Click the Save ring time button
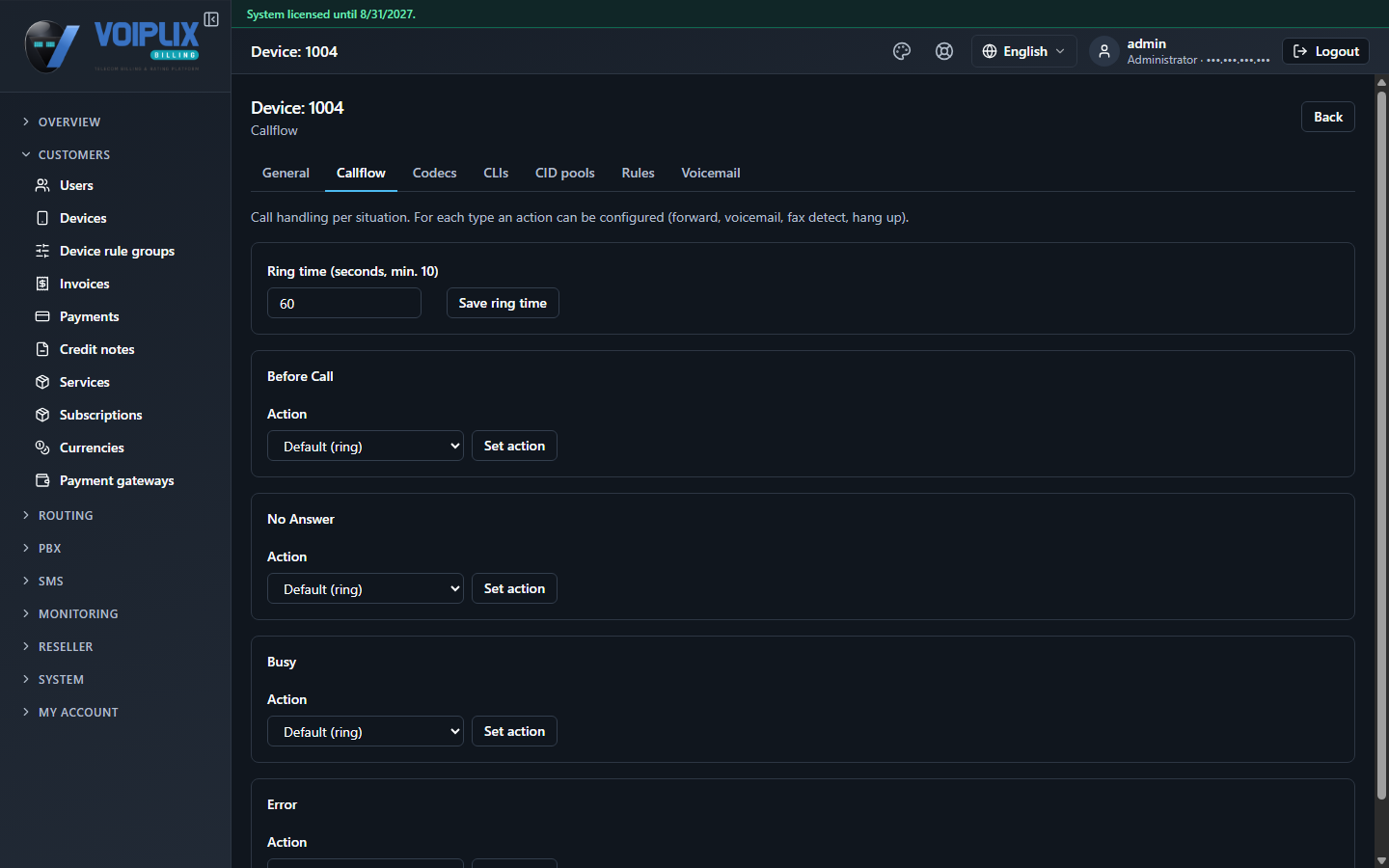 tap(503, 303)
